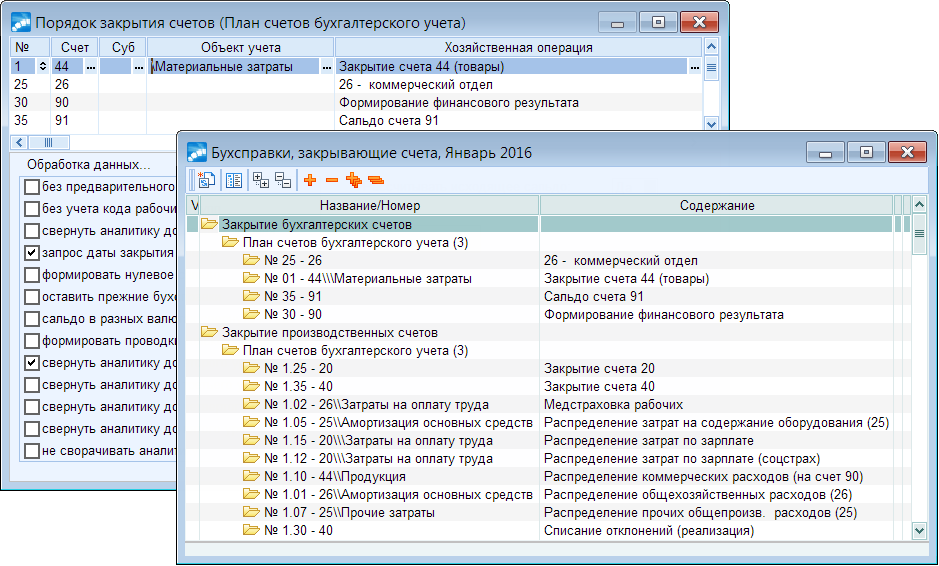
Task: Click 'Медстраховка рабочих' content cell
Action: click(x=613, y=404)
